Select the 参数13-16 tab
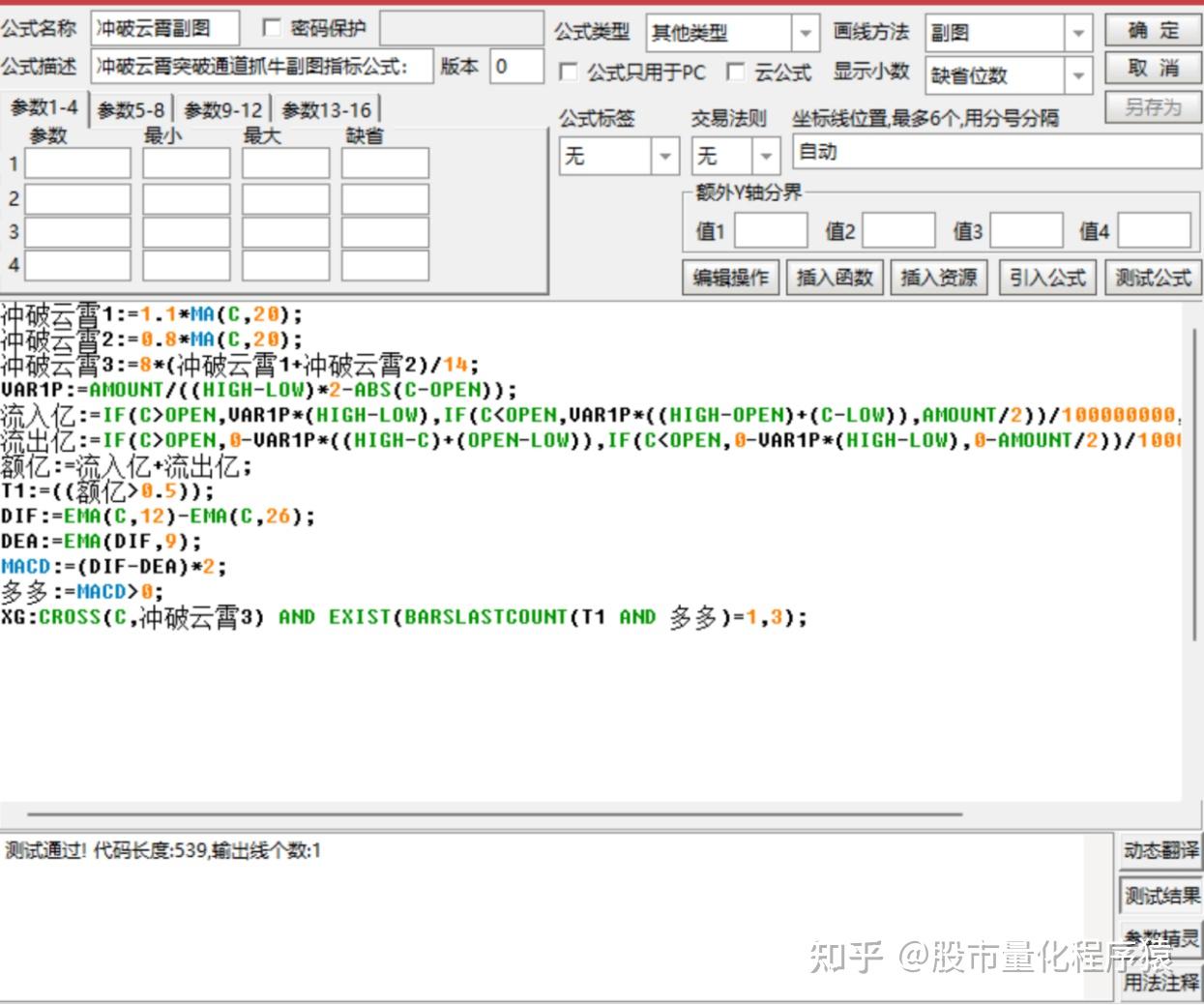 [x=326, y=110]
